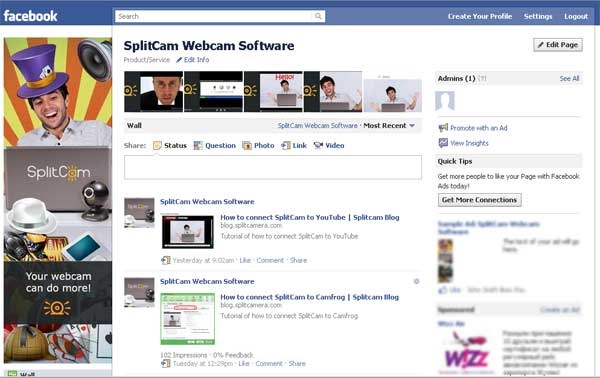Click the status update text box

[x=273, y=167]
